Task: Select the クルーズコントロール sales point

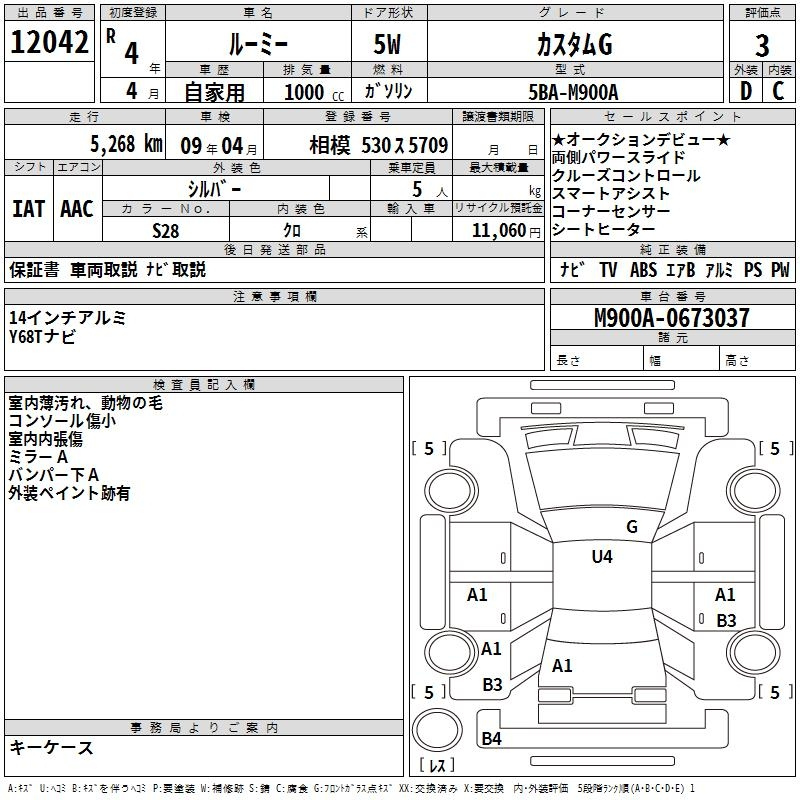Action: pyautogui.click(x=626, y=176)
